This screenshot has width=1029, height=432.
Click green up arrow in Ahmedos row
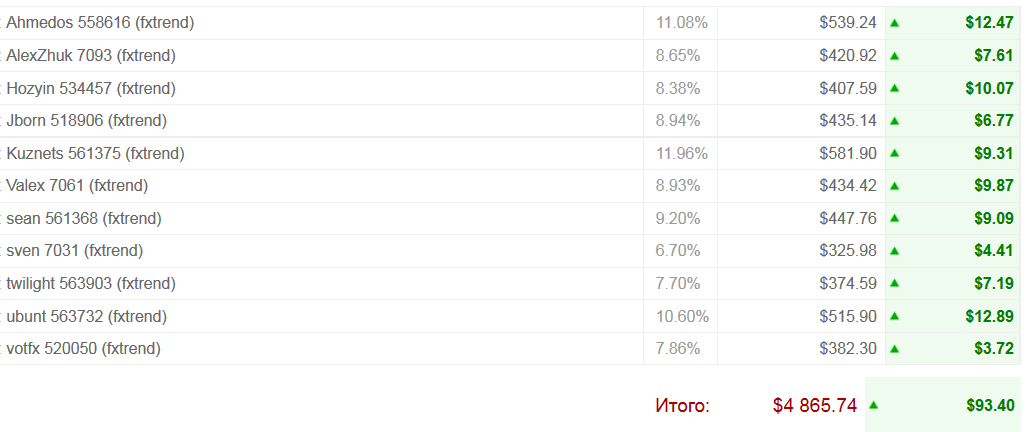pos(894,22)
